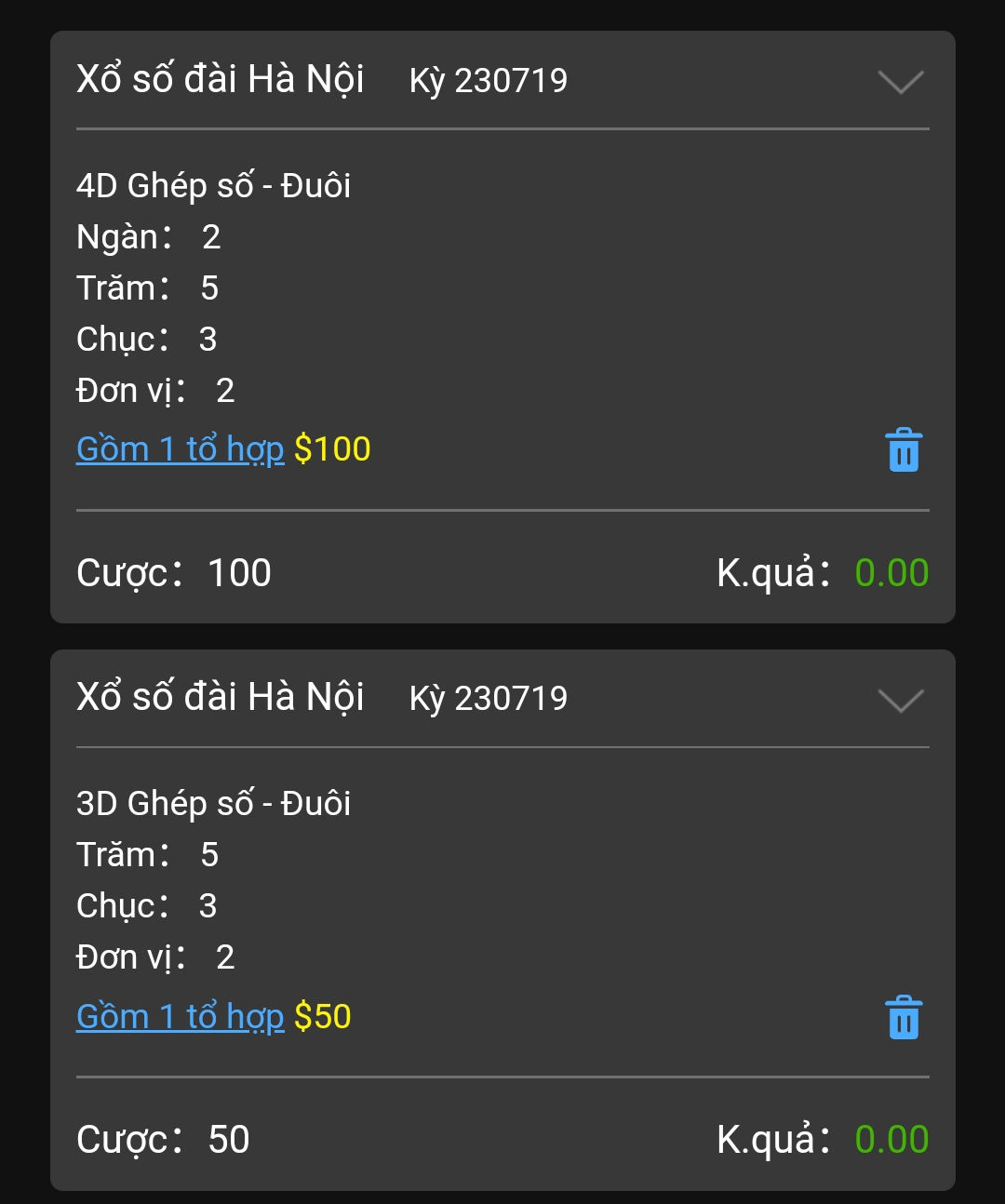The width and height of the screenshot is (1005, 1204).
Task: Tap the second card's Xổ số đài Hà Nội title
Action: pos(221,697)
